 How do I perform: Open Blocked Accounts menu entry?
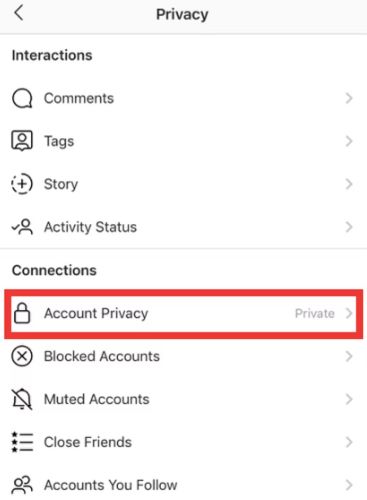(x=183, y=356)
